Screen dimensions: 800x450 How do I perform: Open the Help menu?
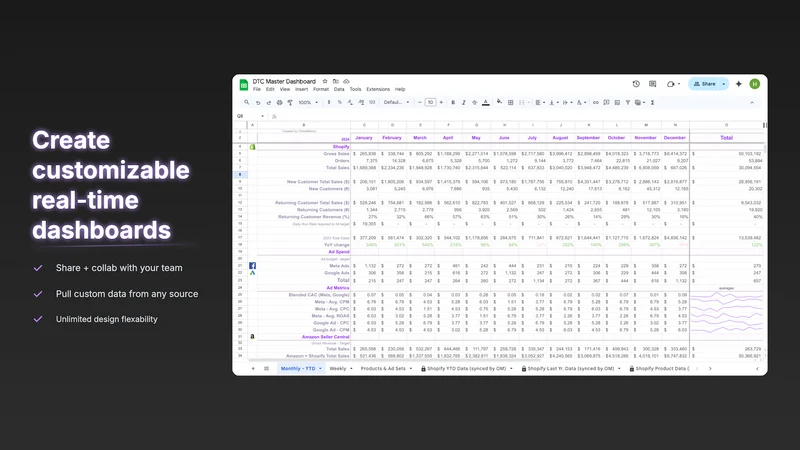tap(400, 89)
